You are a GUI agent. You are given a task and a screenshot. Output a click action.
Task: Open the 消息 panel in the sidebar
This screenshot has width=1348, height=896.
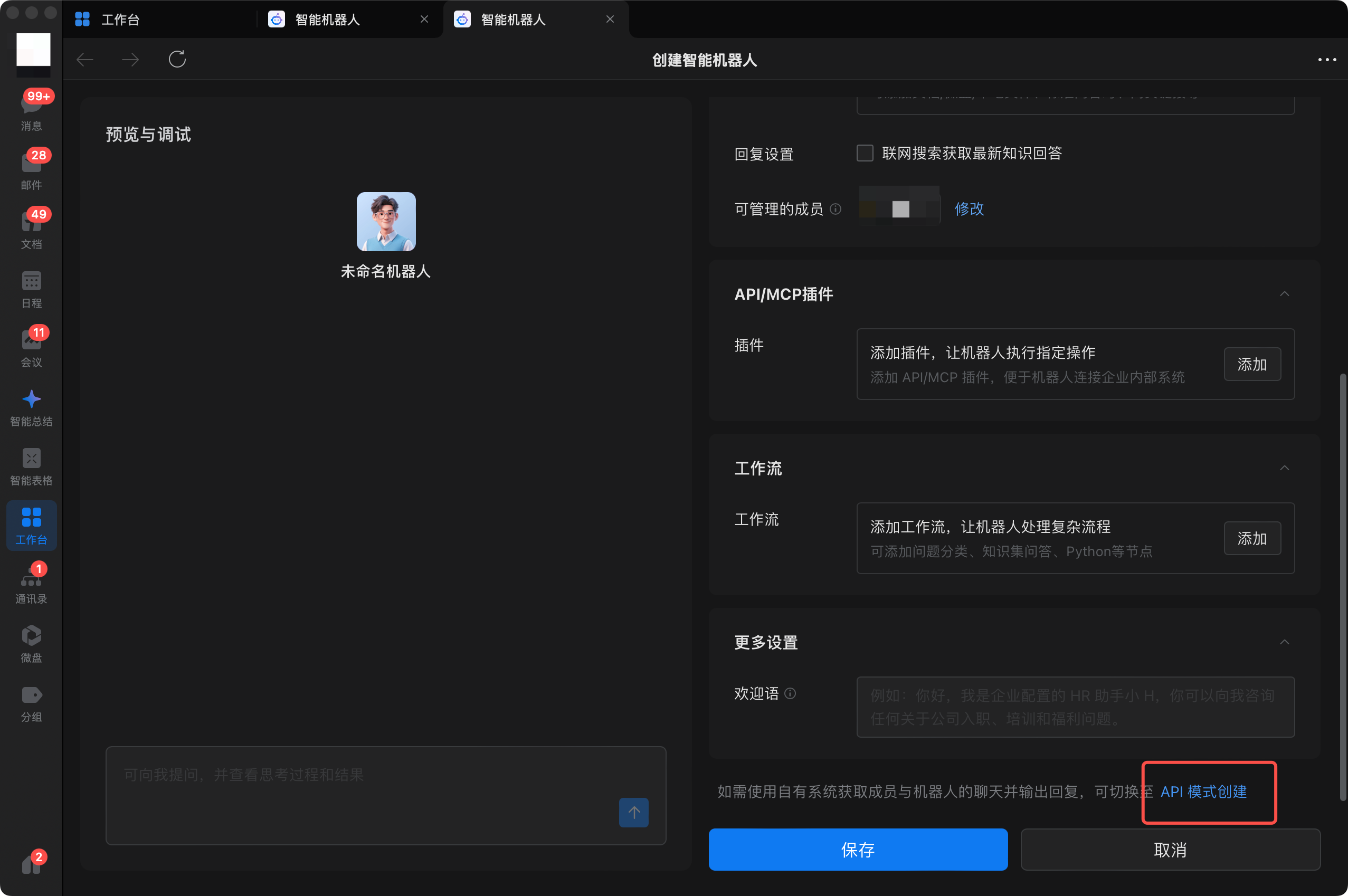click(x=32, y=109)
